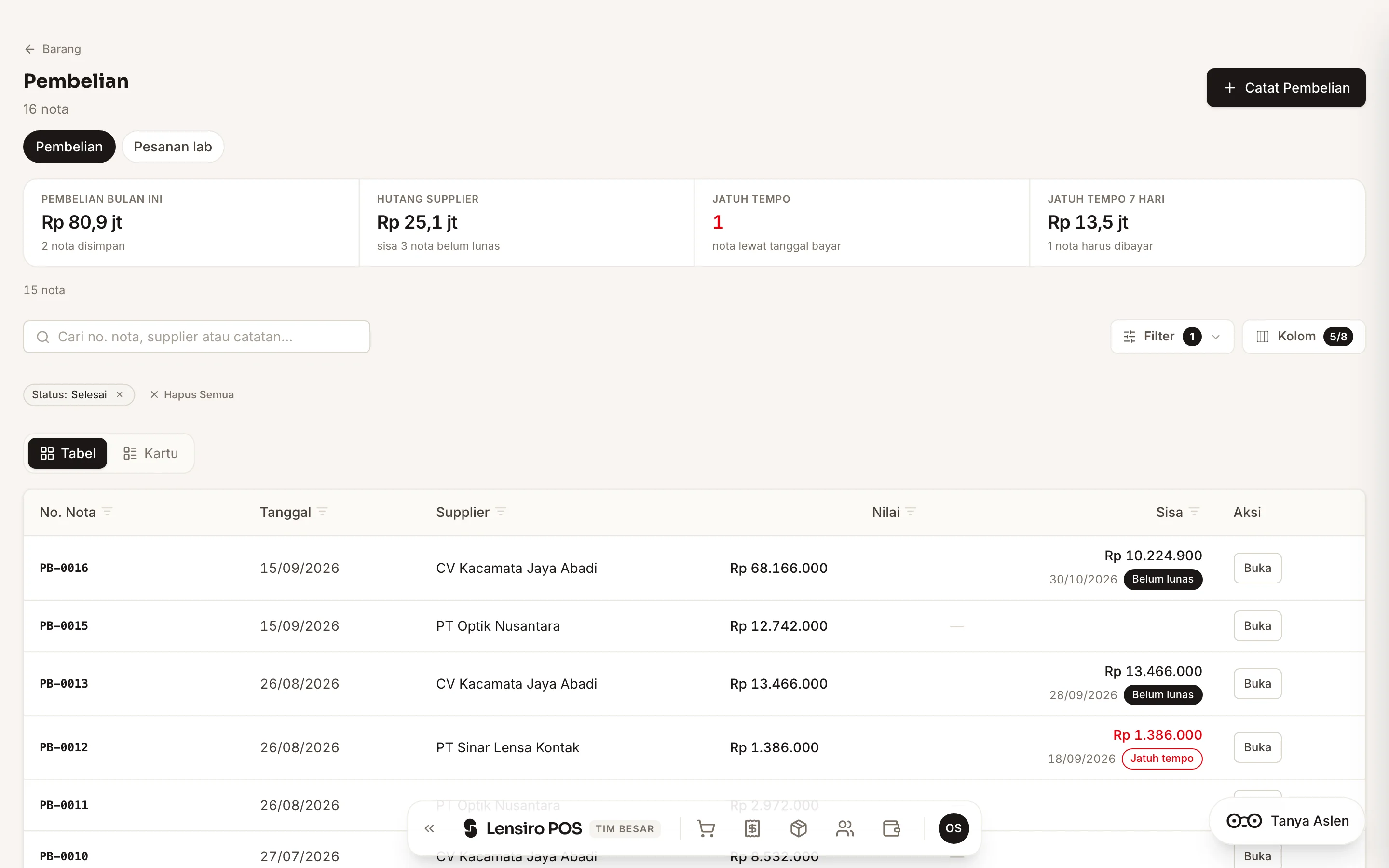
Task: Select the Pembelian tab
Action: [x=69, y=147]
